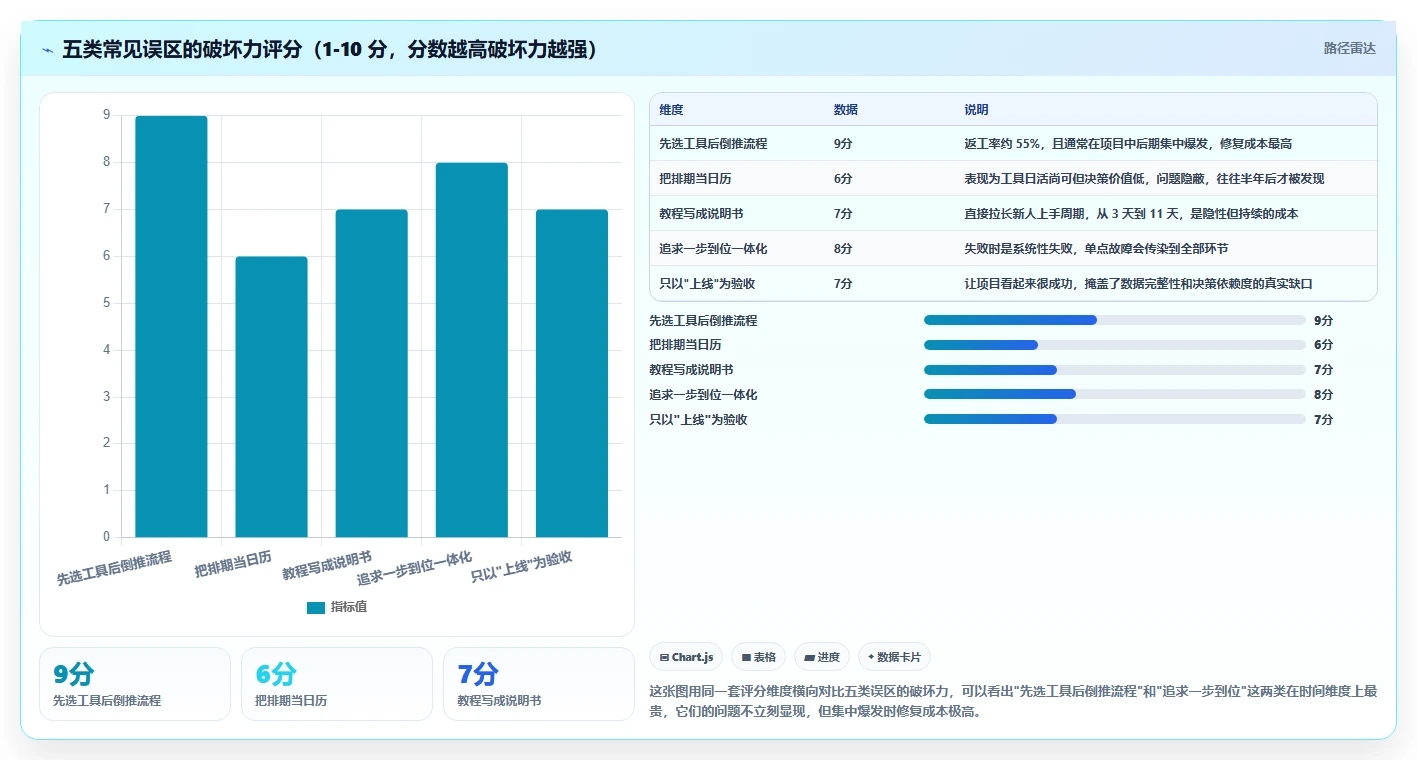
Task: Select table row 教程写成说明书
Action: (1013, 214)
